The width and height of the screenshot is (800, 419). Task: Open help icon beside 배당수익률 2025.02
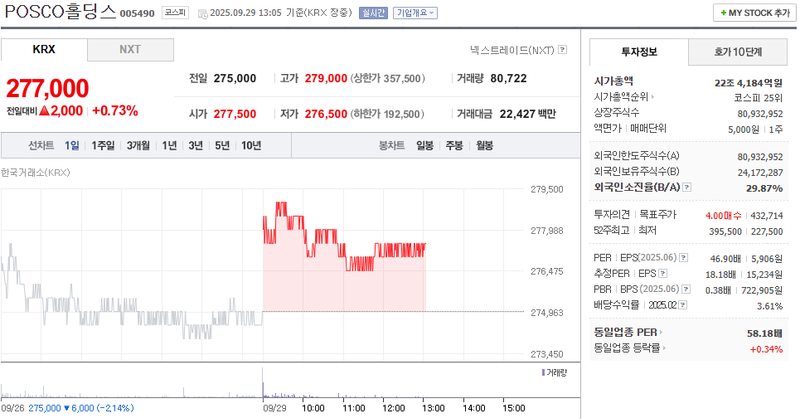coord(683,305)
